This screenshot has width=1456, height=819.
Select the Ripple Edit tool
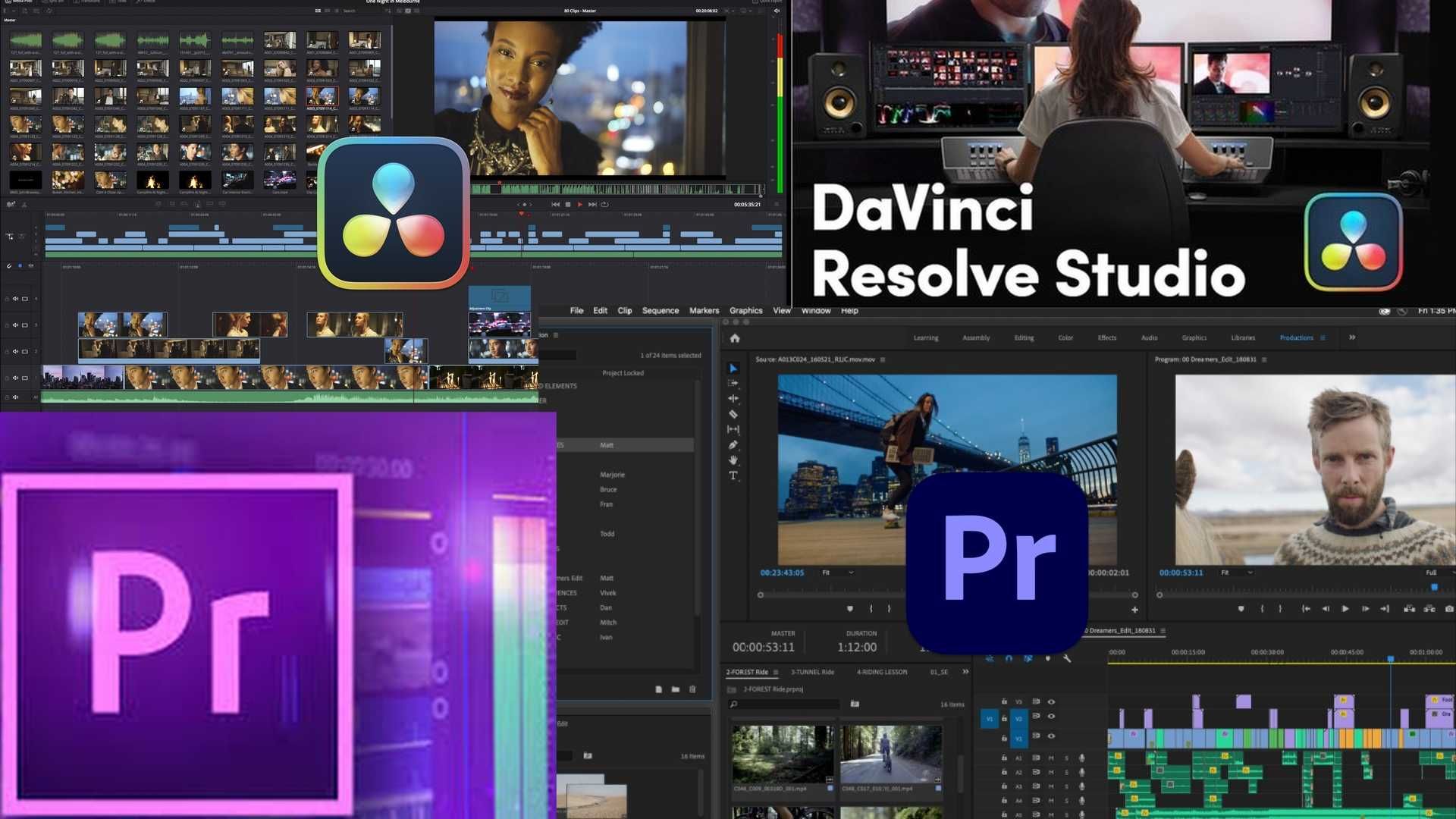(x=733, y=399)
